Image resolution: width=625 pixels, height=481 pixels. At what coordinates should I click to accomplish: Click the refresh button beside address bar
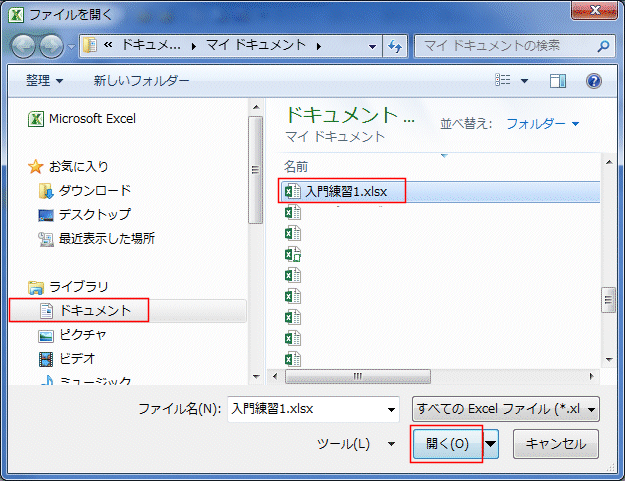(x=395, y=46)
